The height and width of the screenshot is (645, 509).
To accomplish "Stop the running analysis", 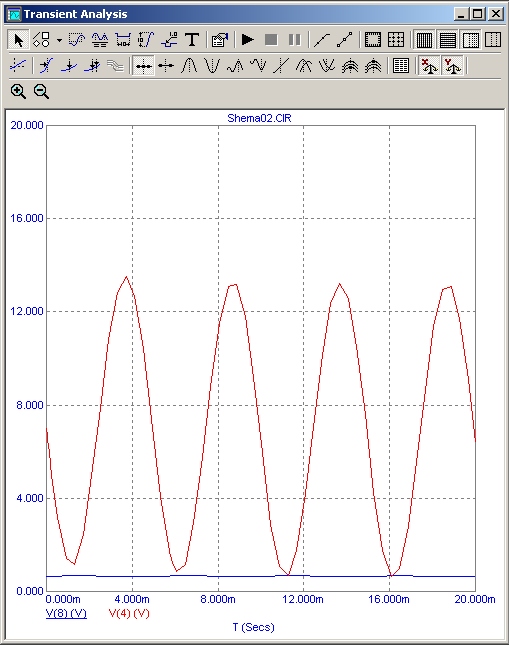I will tap(271, 40).
